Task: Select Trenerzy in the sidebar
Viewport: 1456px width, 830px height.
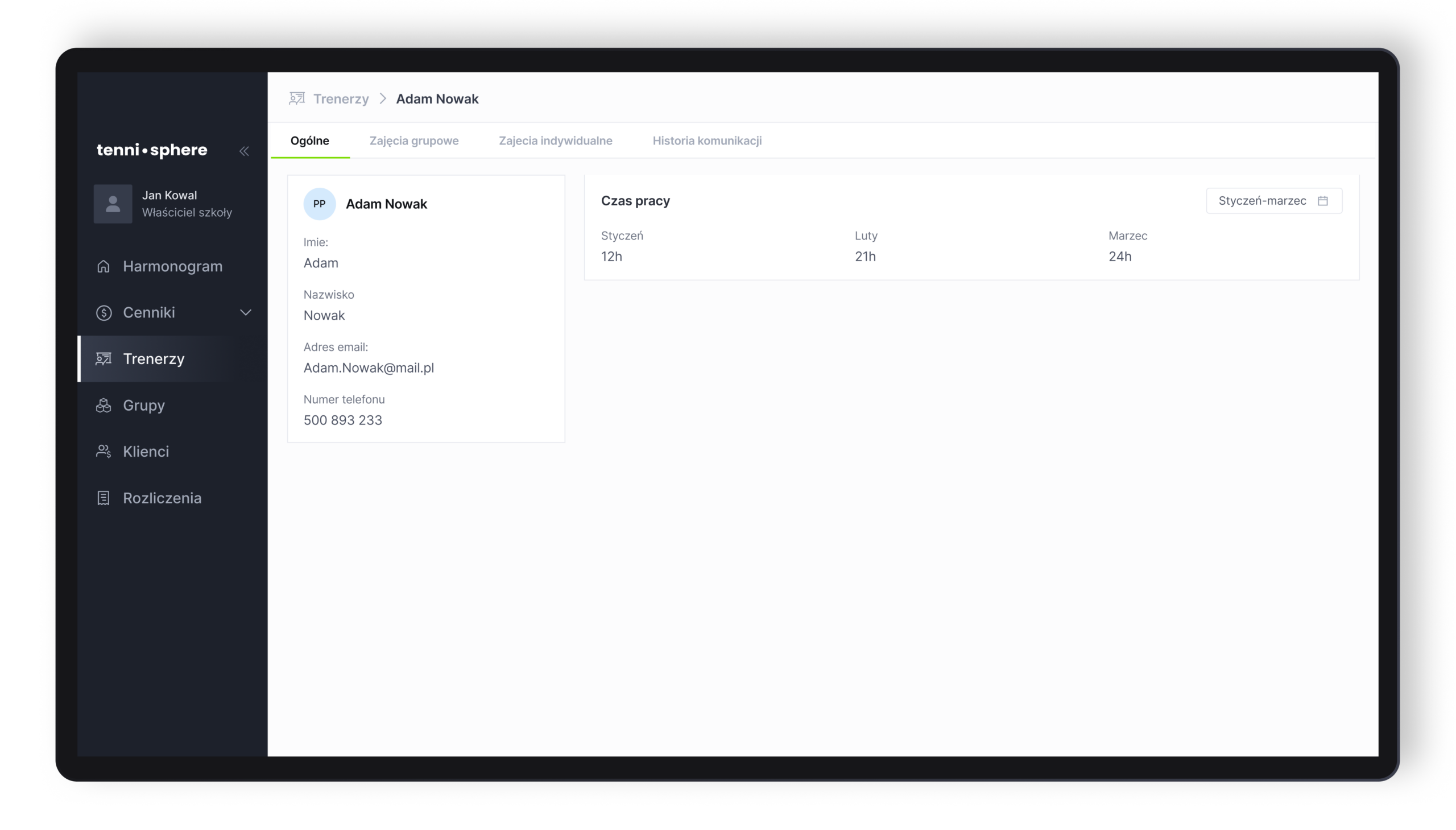Action: coord(172,358)
